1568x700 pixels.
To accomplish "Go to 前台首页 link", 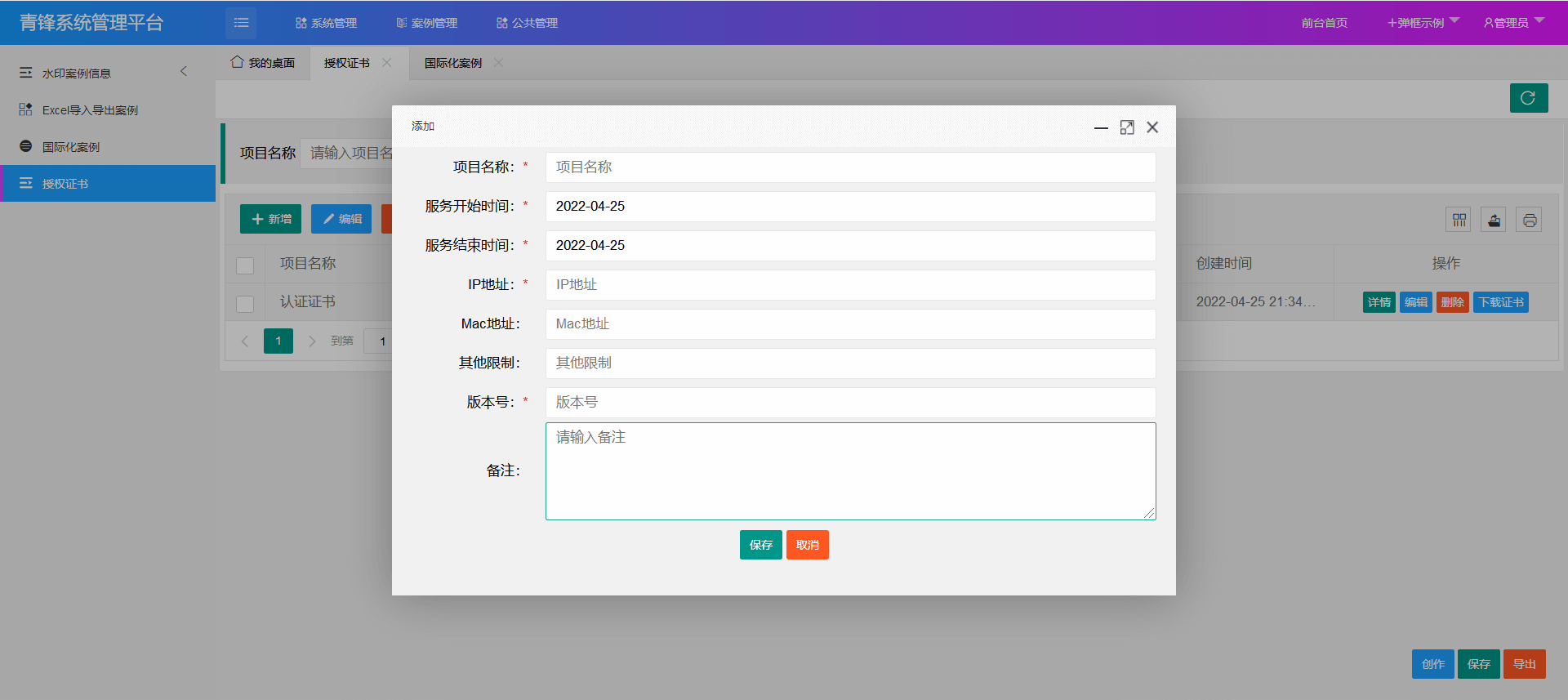I will click(1325, 23).
